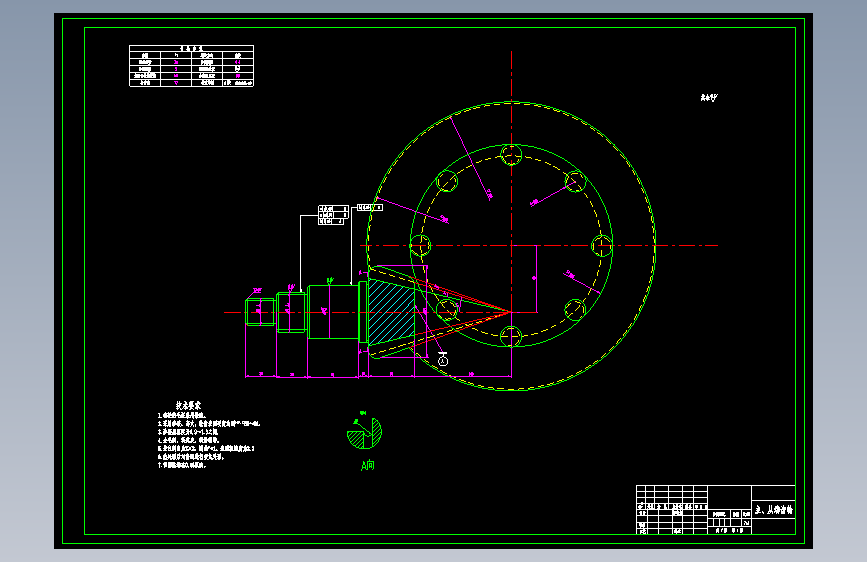Click the bottom bolt hole on vertical centerline
The image size is (867, 562).
point(511,336)
